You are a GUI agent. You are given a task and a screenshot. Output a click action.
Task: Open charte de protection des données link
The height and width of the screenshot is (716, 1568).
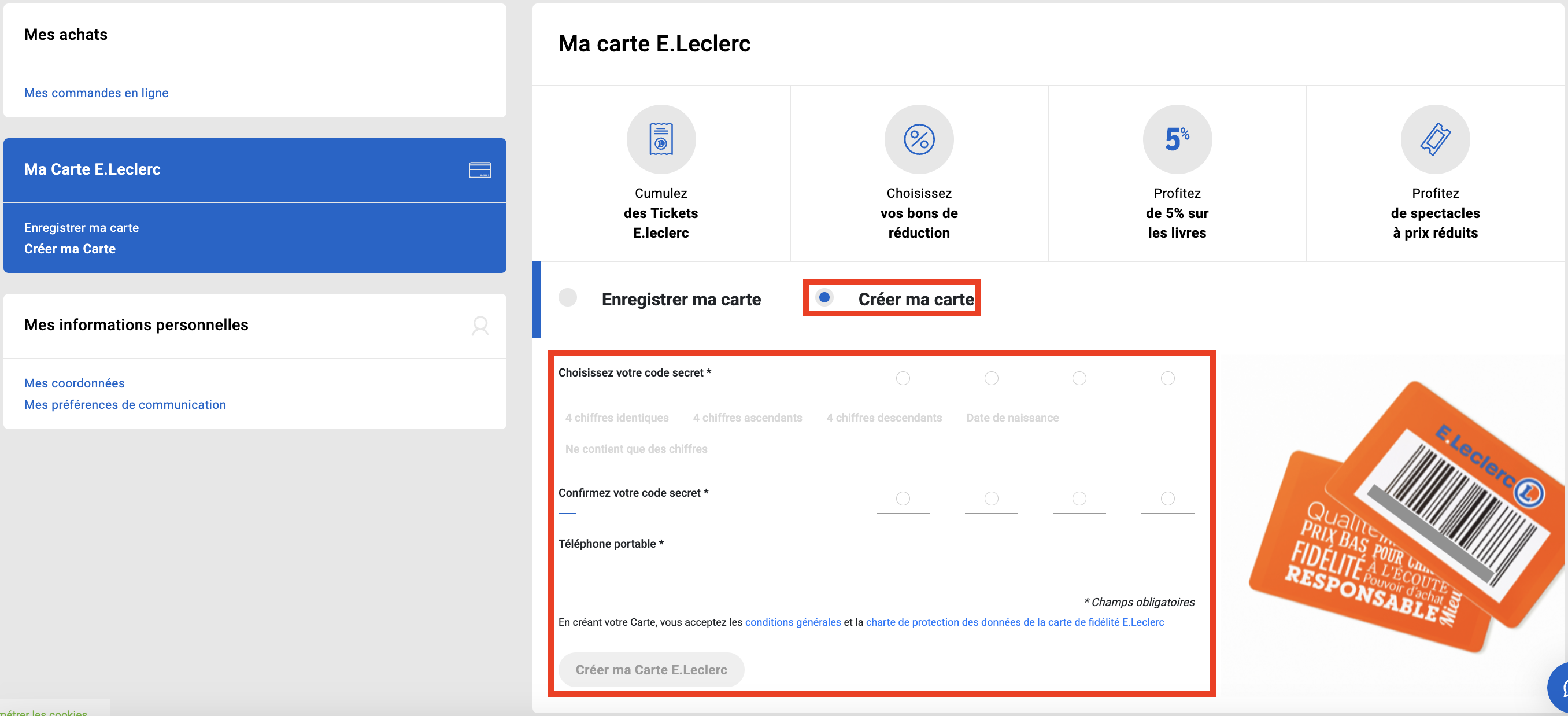[1014, 622]
